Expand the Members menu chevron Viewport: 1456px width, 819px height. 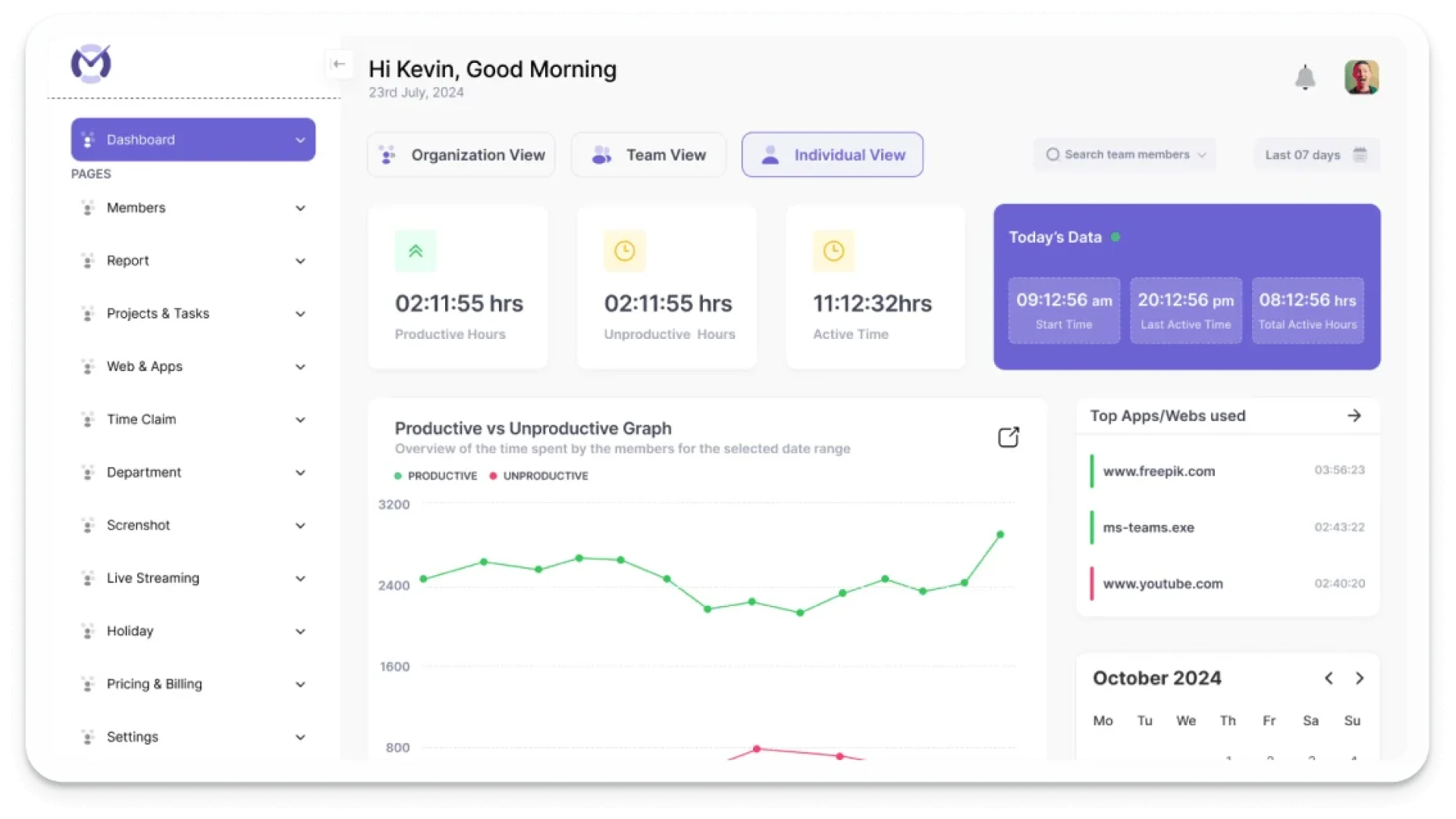click(x=300, y=208)
